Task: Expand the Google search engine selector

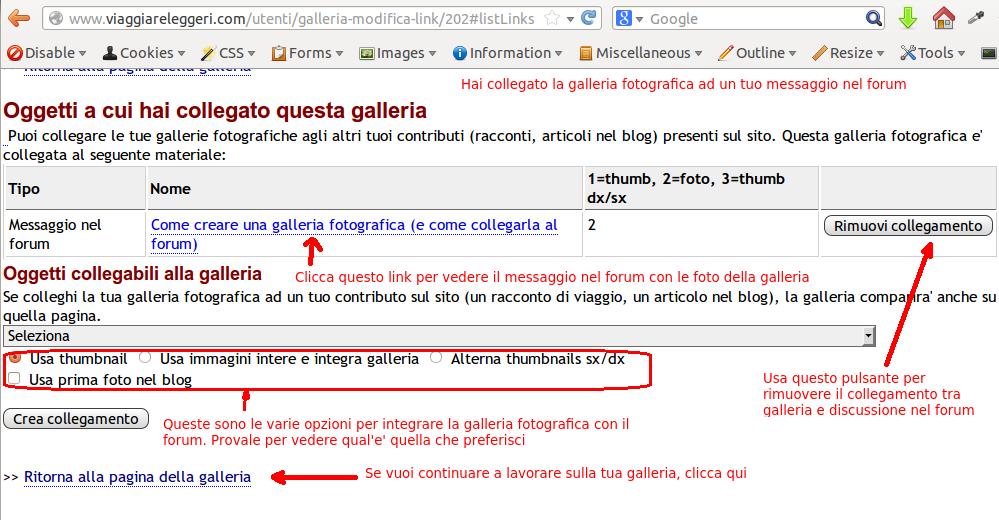Action: pyautogui.click(x=629, y=18)
